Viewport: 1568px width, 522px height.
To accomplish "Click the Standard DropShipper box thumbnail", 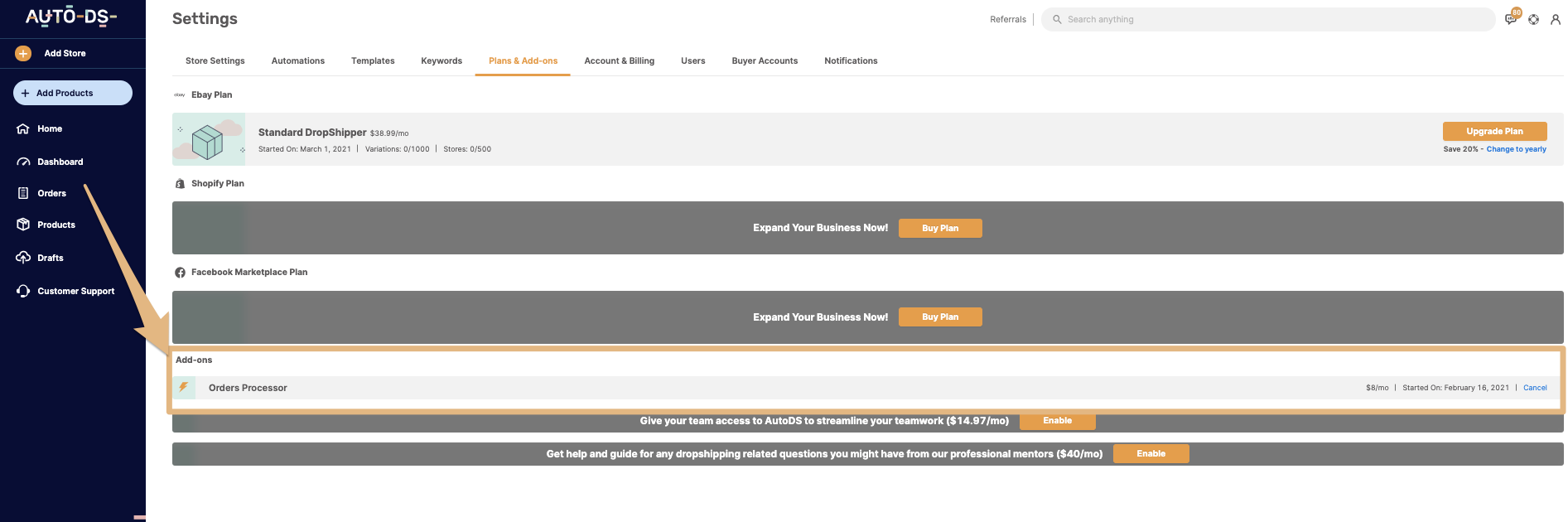I will [209, 139].
